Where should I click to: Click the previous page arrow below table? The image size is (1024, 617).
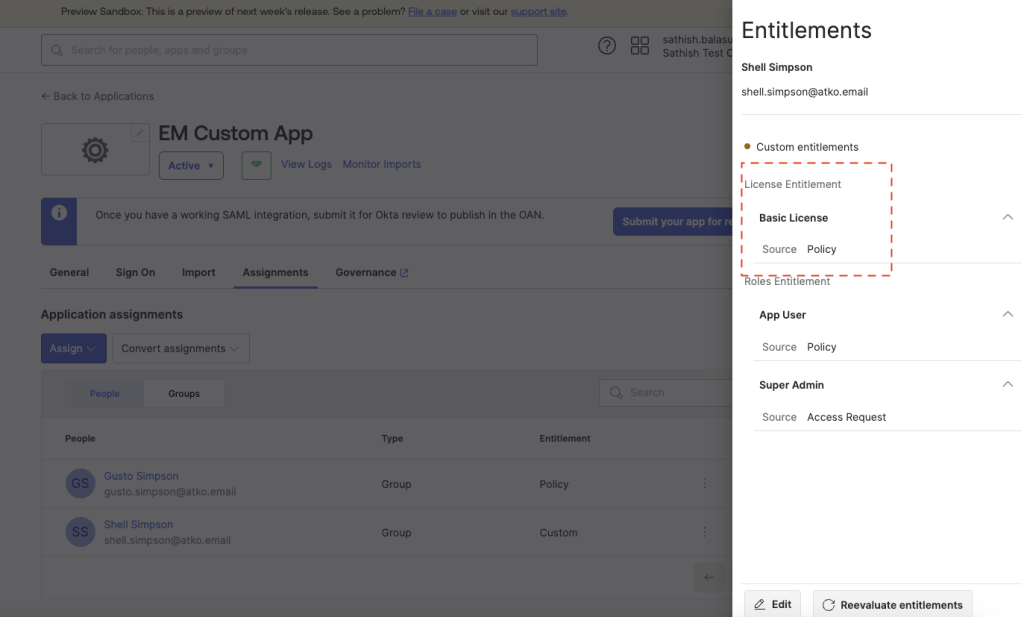click(708, 577)
